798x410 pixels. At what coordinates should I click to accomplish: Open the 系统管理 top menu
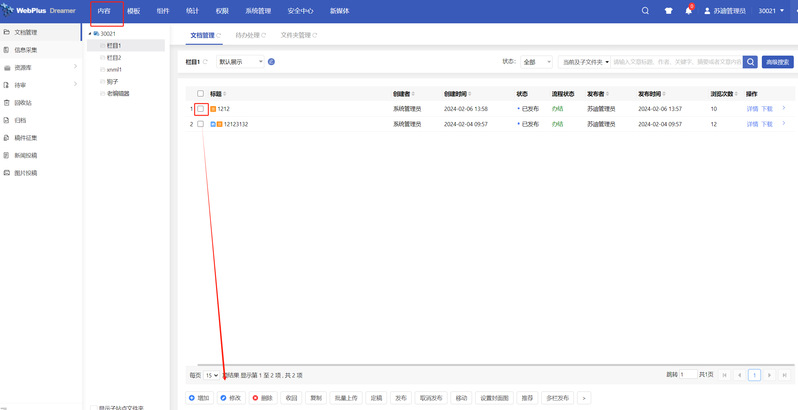pyautogui.click(x=258, y=11)
